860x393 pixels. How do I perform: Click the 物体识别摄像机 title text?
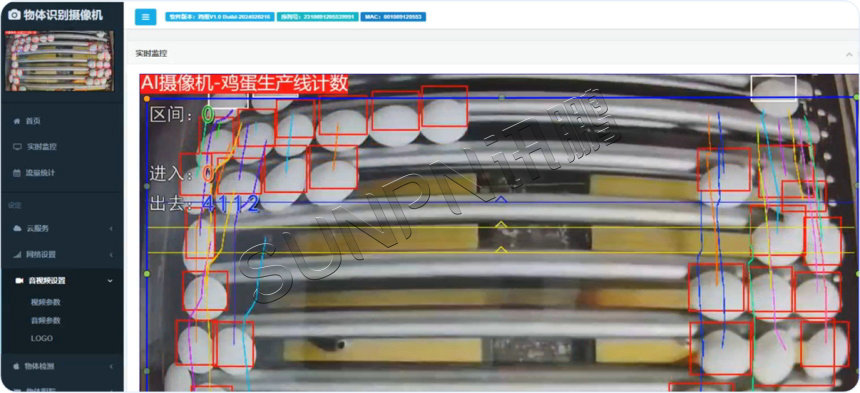[x=63, y=15]
